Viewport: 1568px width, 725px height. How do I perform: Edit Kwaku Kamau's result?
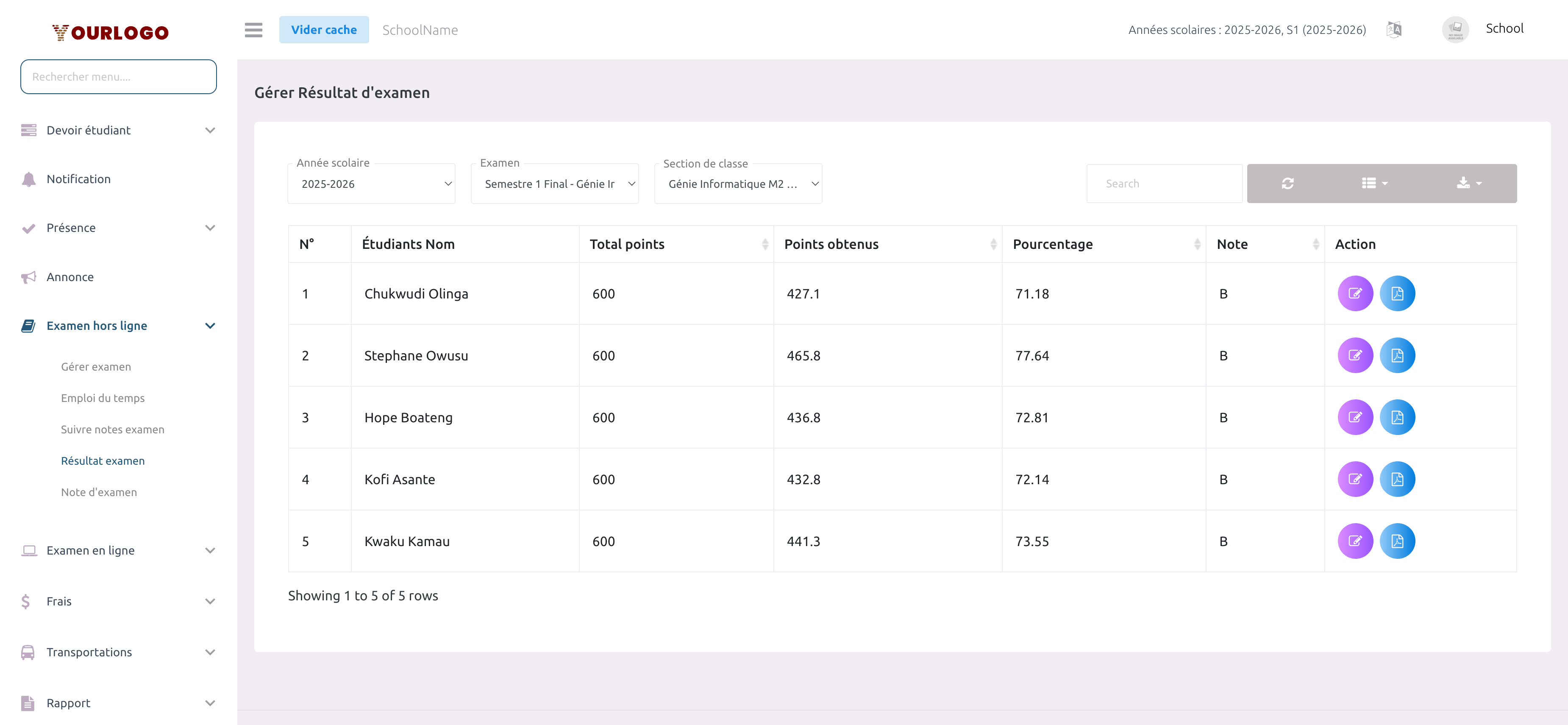[1354, 541]
